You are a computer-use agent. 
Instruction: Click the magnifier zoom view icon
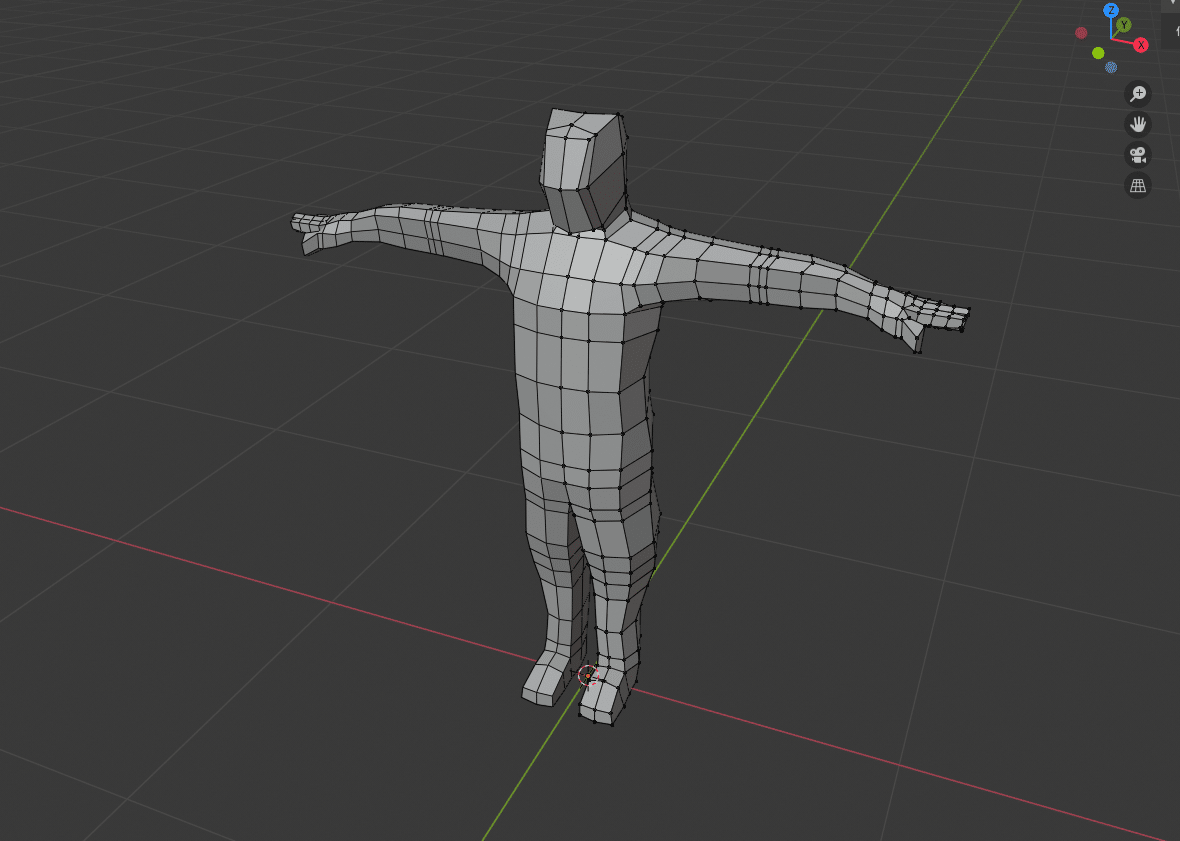1138,94
